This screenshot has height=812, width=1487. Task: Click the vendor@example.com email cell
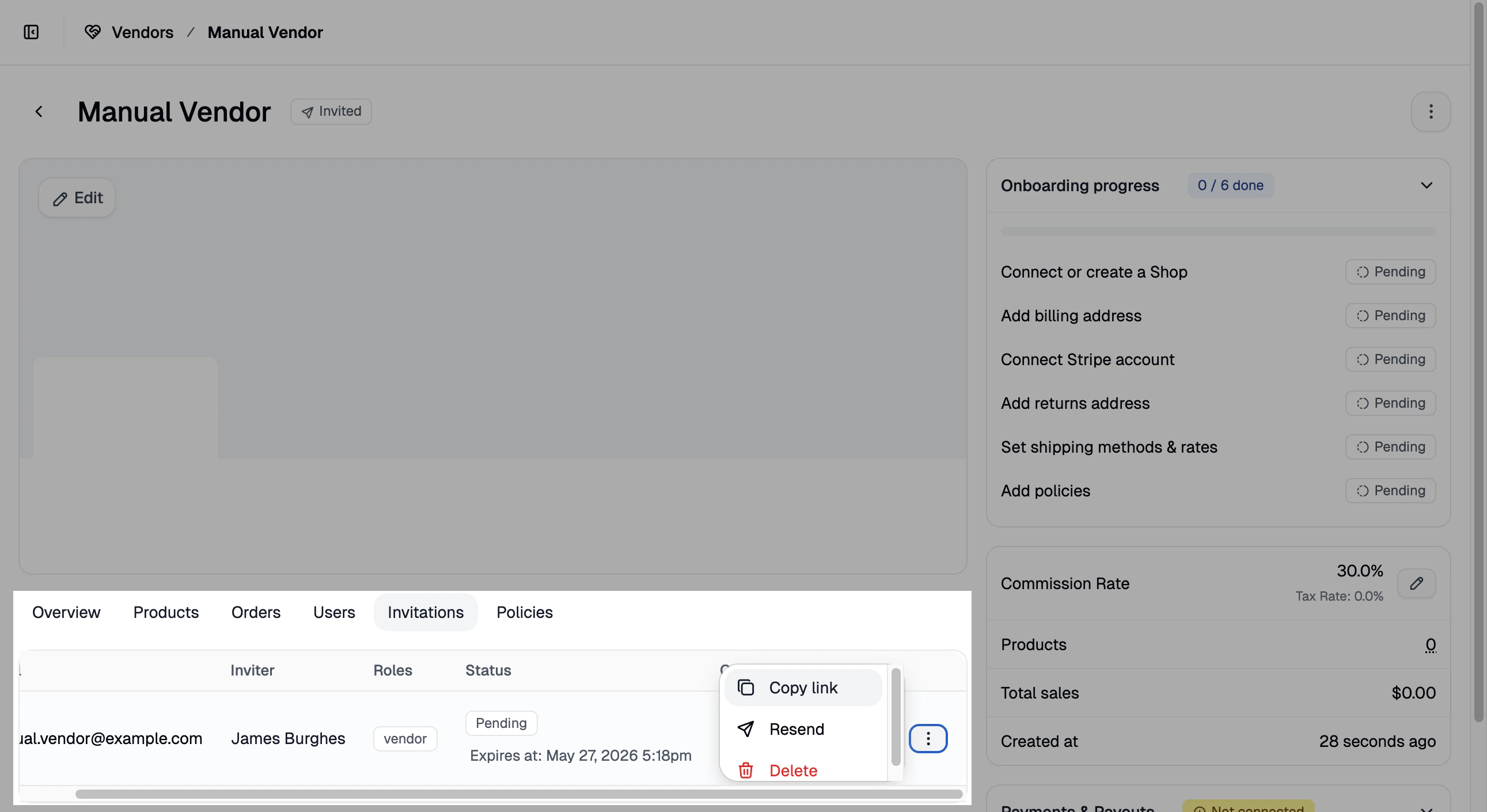click(110, 739)
